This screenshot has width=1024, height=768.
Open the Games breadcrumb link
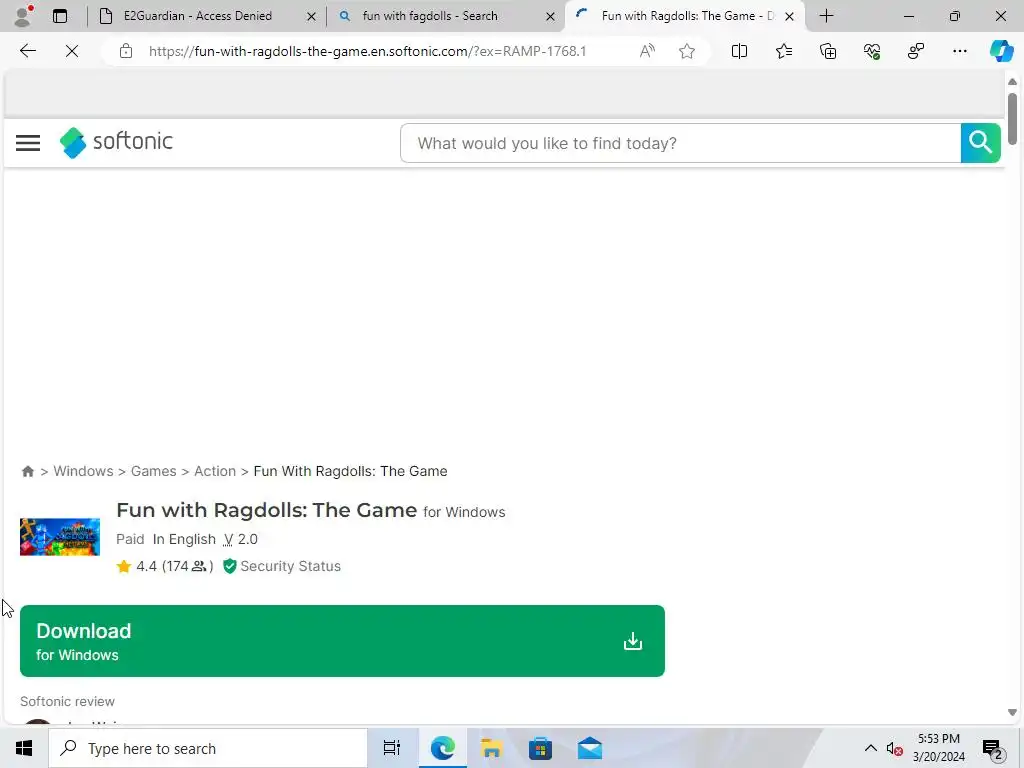[153, 472]
